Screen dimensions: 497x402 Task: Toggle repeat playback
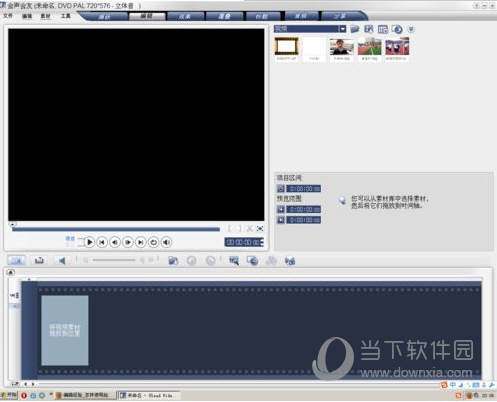coord(153,242)
